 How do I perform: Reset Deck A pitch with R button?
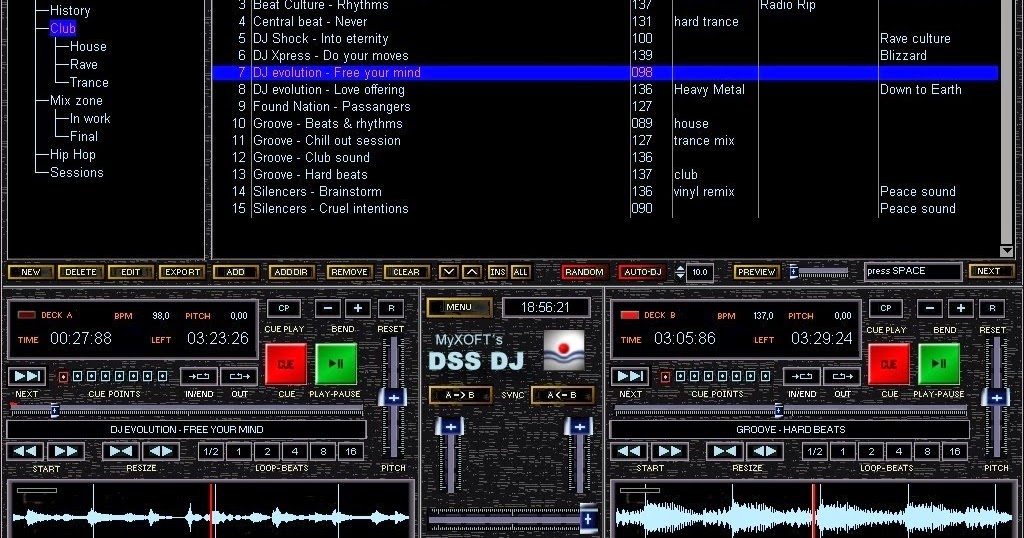click(x=391, y=308)
